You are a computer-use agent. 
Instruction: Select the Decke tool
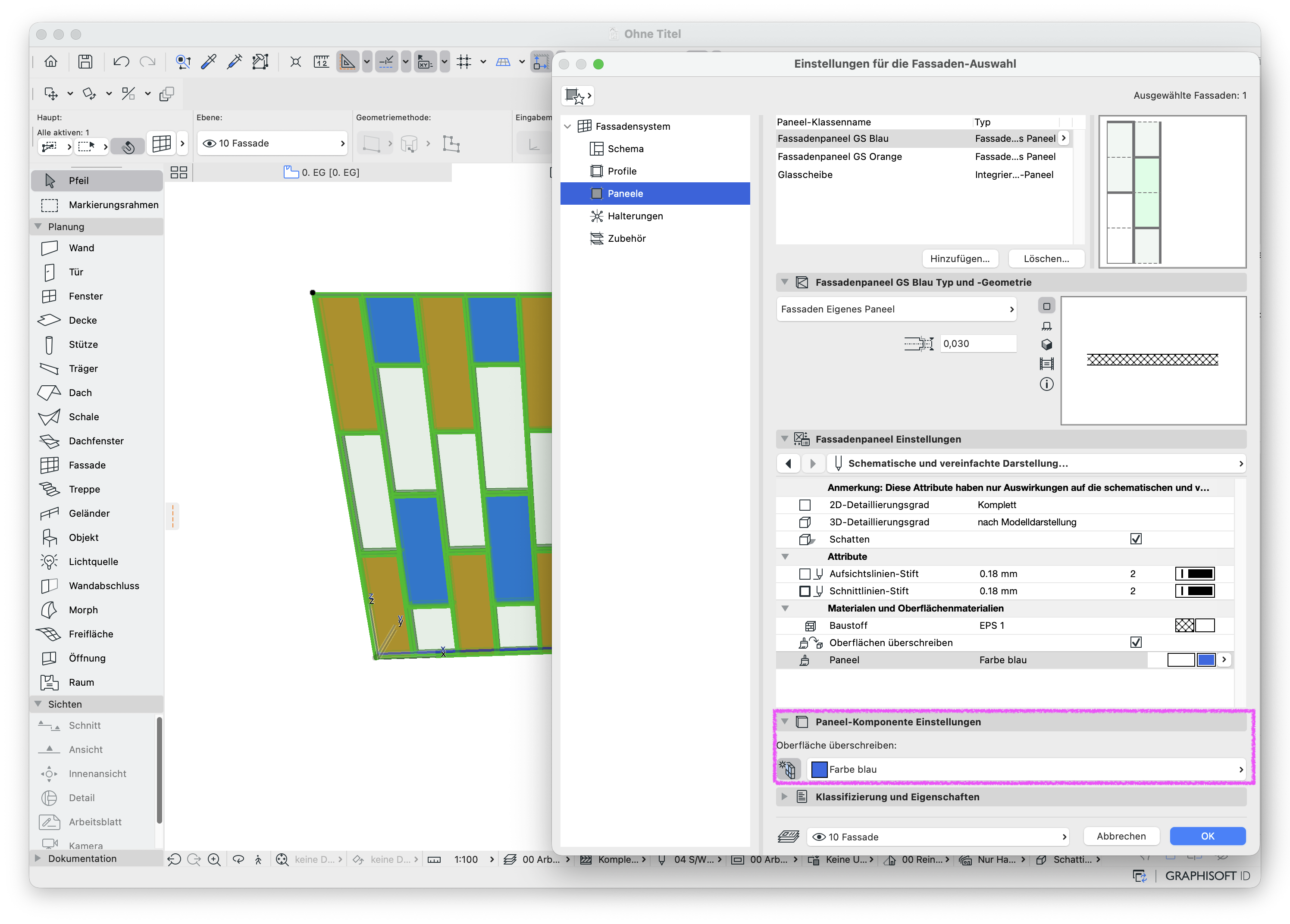click(x=97, y=320)
